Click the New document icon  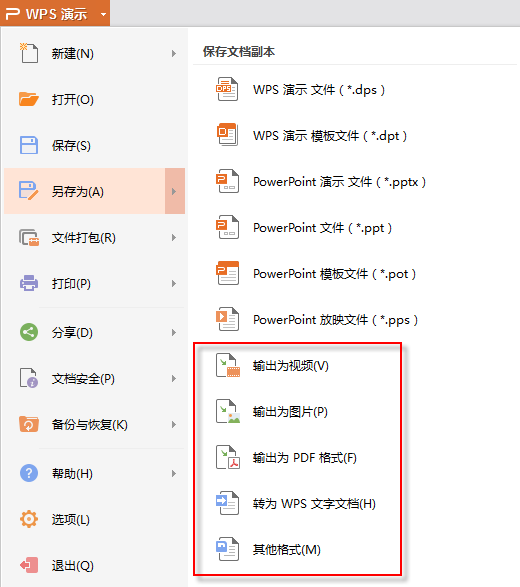click(x=29, y=53)
